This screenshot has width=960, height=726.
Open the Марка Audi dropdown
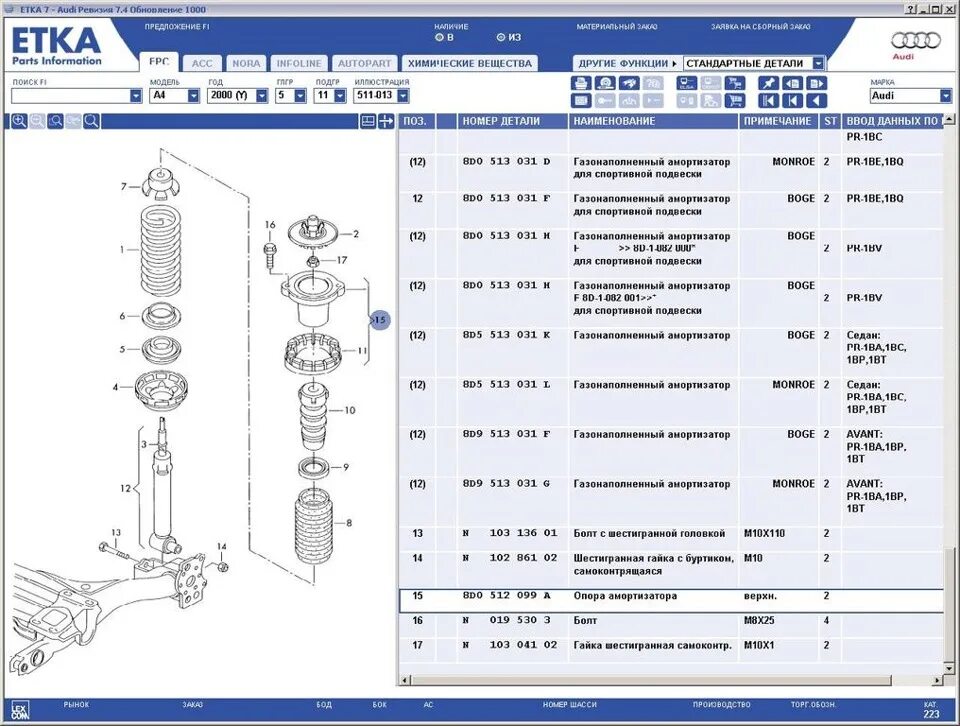click(x=946, y=95)
